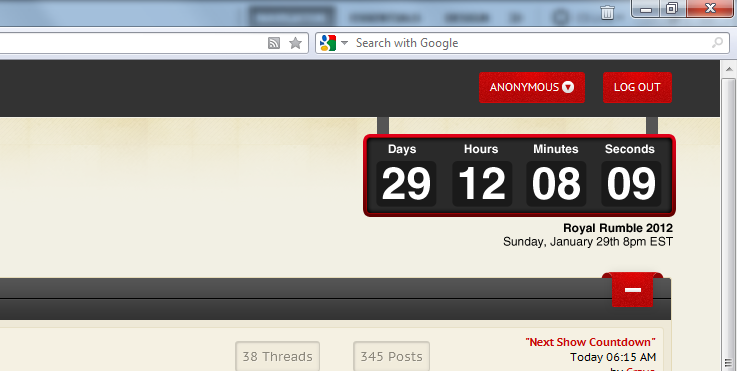Click the Today 06:15 AM timestamp
This screenshot has width=737, height=371.
tap(613, 357)
